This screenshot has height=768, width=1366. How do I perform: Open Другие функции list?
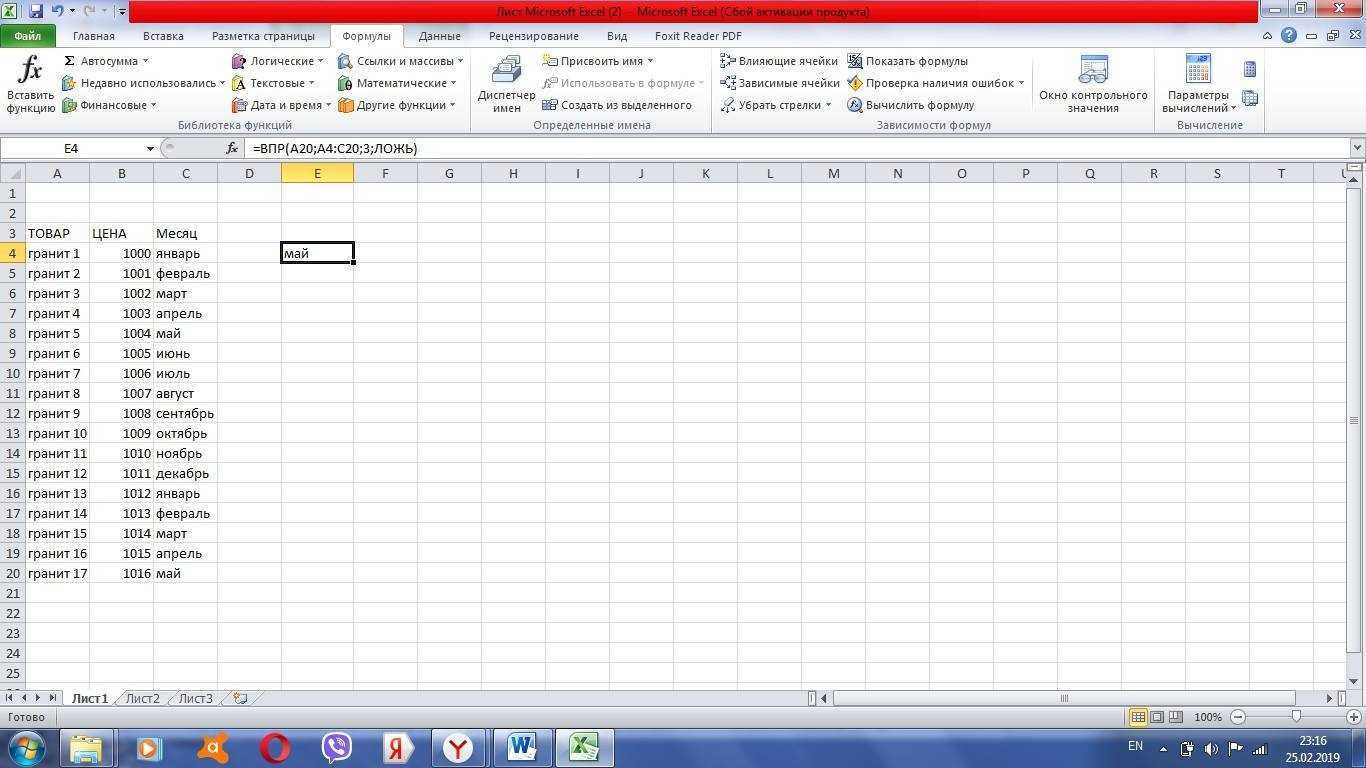coord(396,105)
